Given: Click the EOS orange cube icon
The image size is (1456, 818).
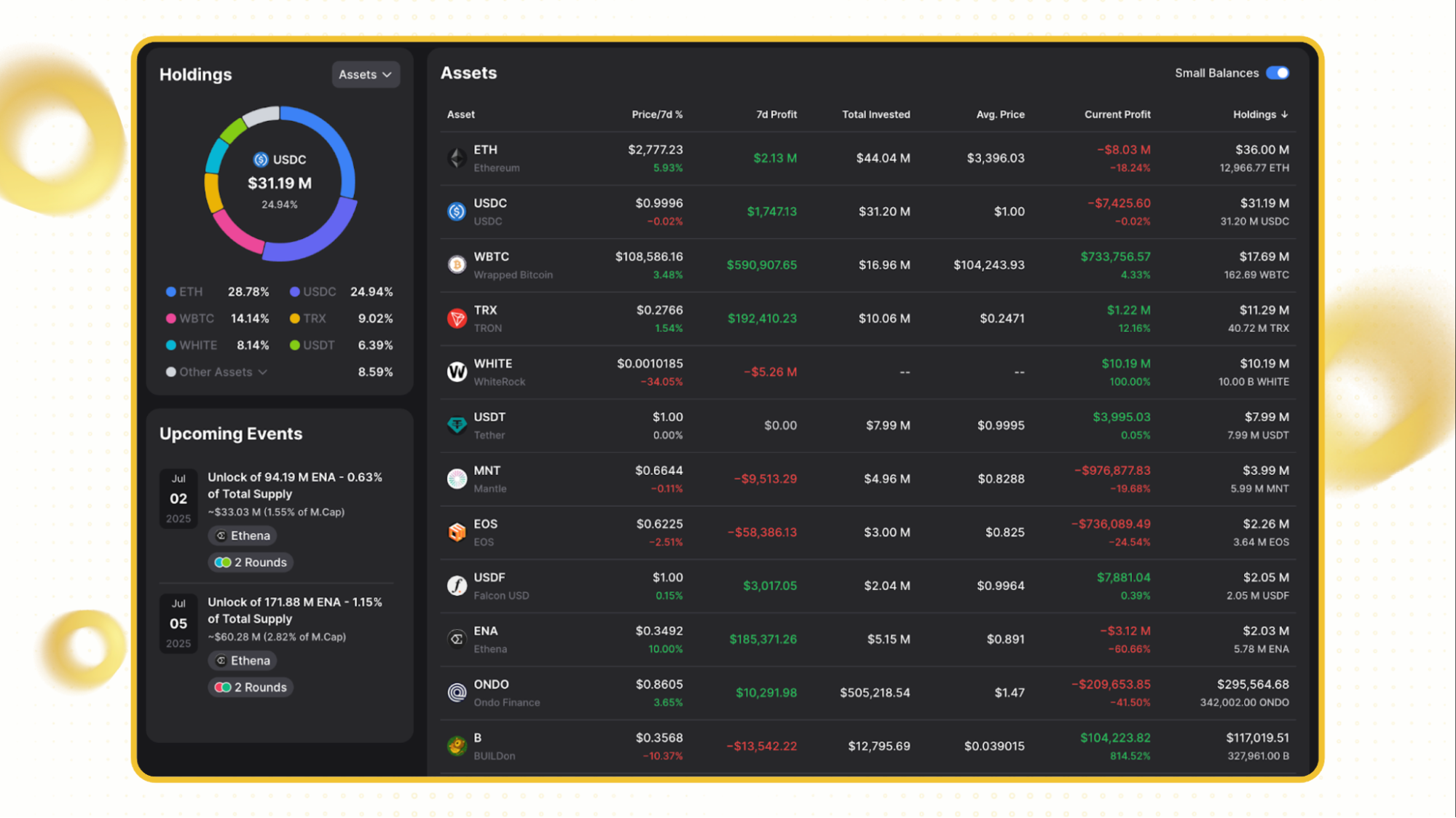Looking at the screenshot, I should tap(457, 532).
